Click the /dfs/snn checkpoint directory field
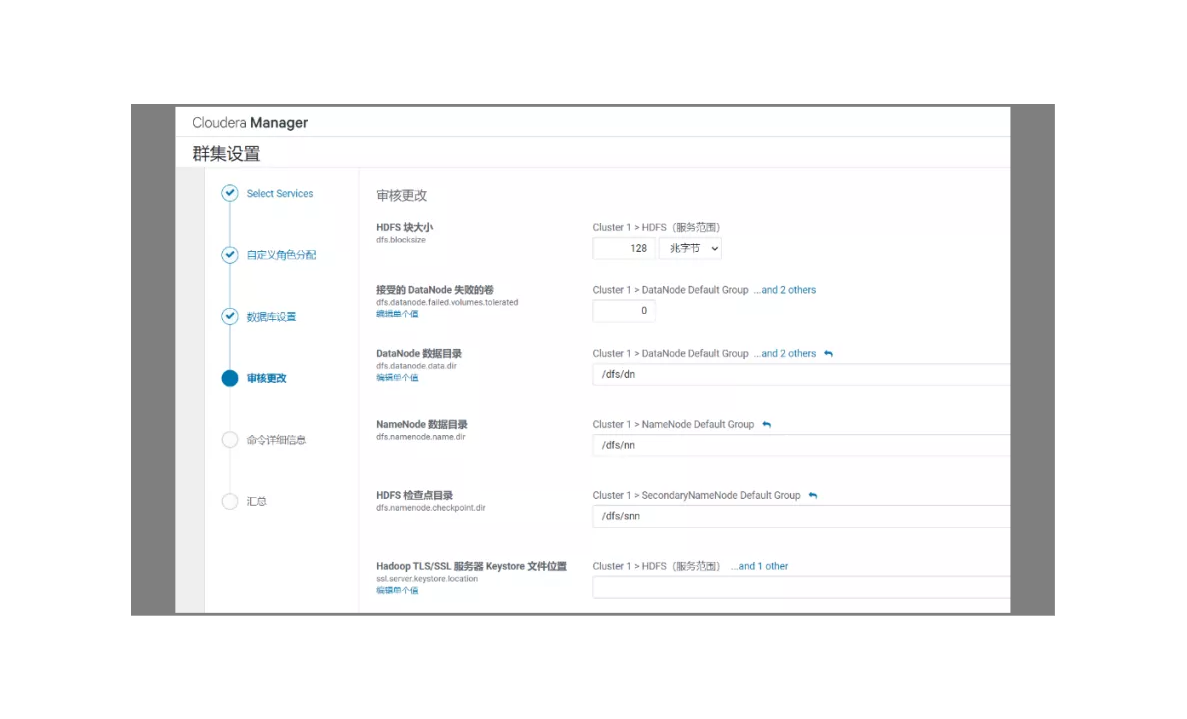Viewport: 1187px width, 719px height. [801, 516]
